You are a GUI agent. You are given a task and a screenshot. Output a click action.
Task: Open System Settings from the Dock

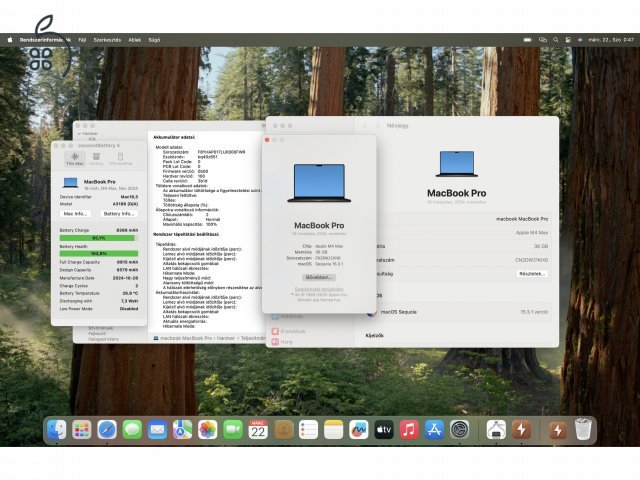[x=460, y=430]
